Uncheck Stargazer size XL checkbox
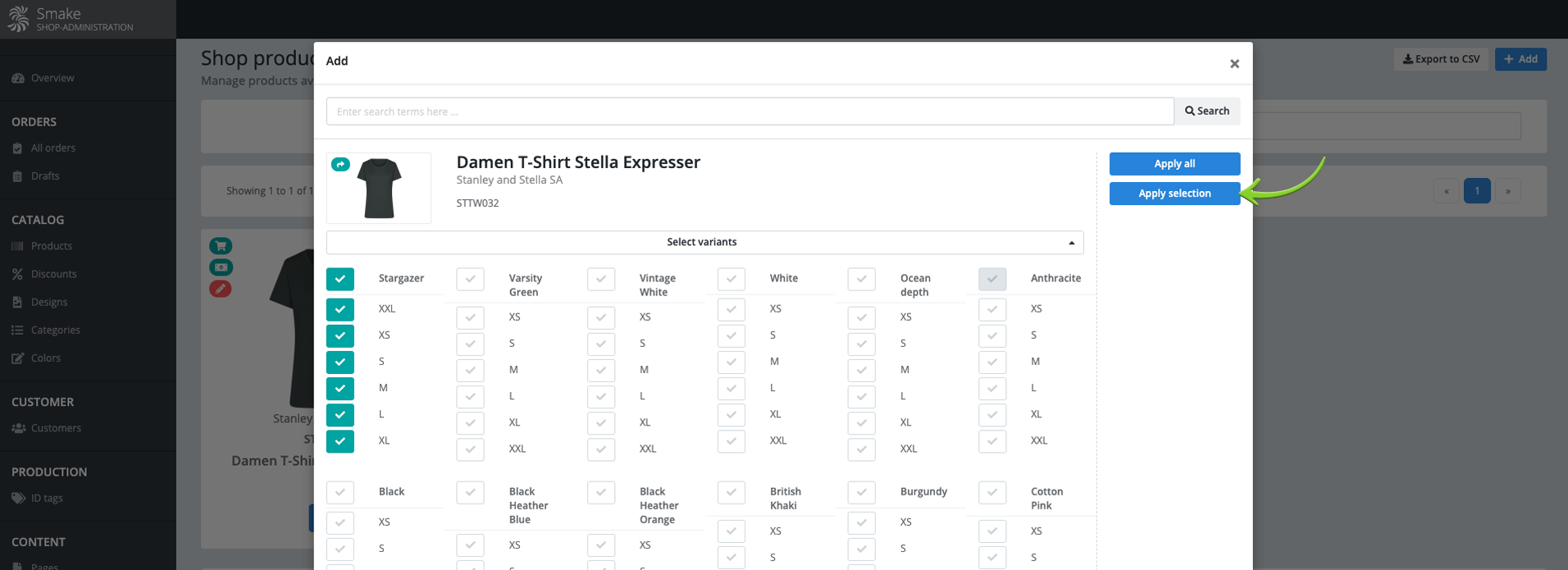The height and width of the screenshot is (570, 1568). click(340, 441)
